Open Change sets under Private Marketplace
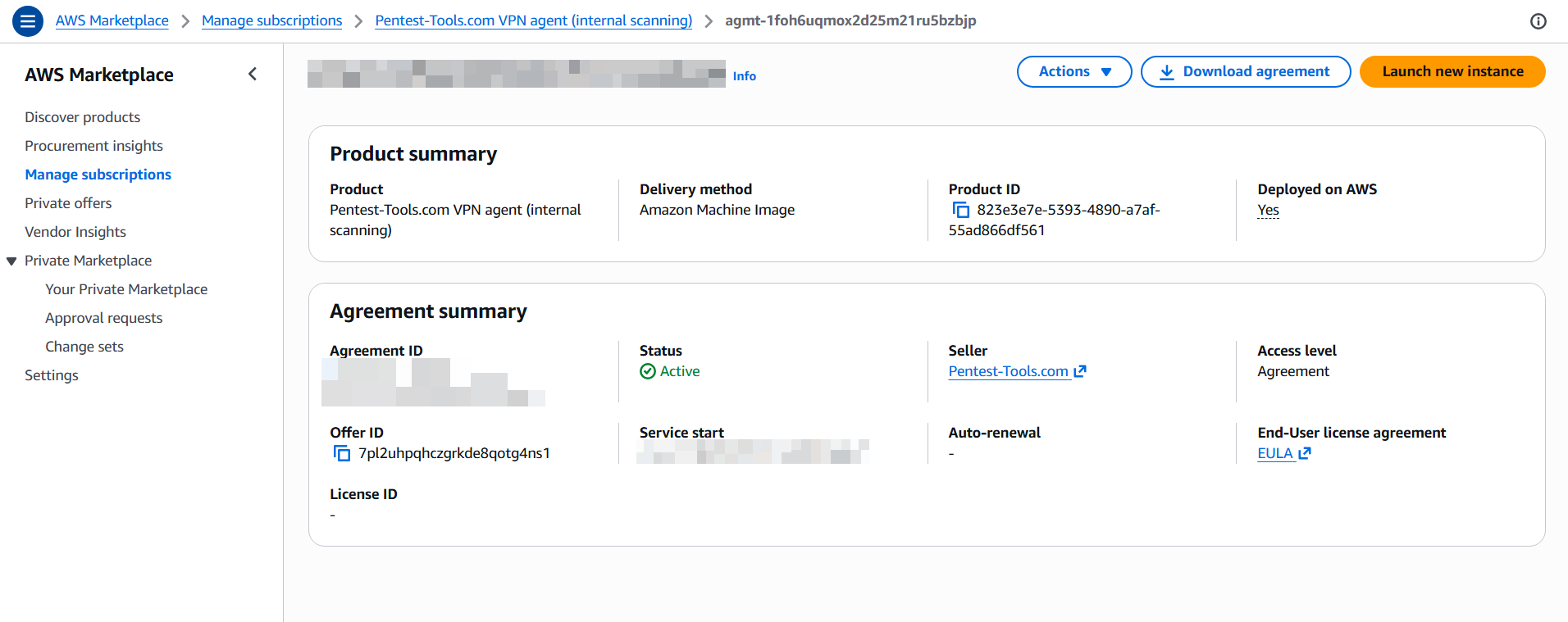The width and height of the screenshot is (1568, 622). tap(84, 347)
